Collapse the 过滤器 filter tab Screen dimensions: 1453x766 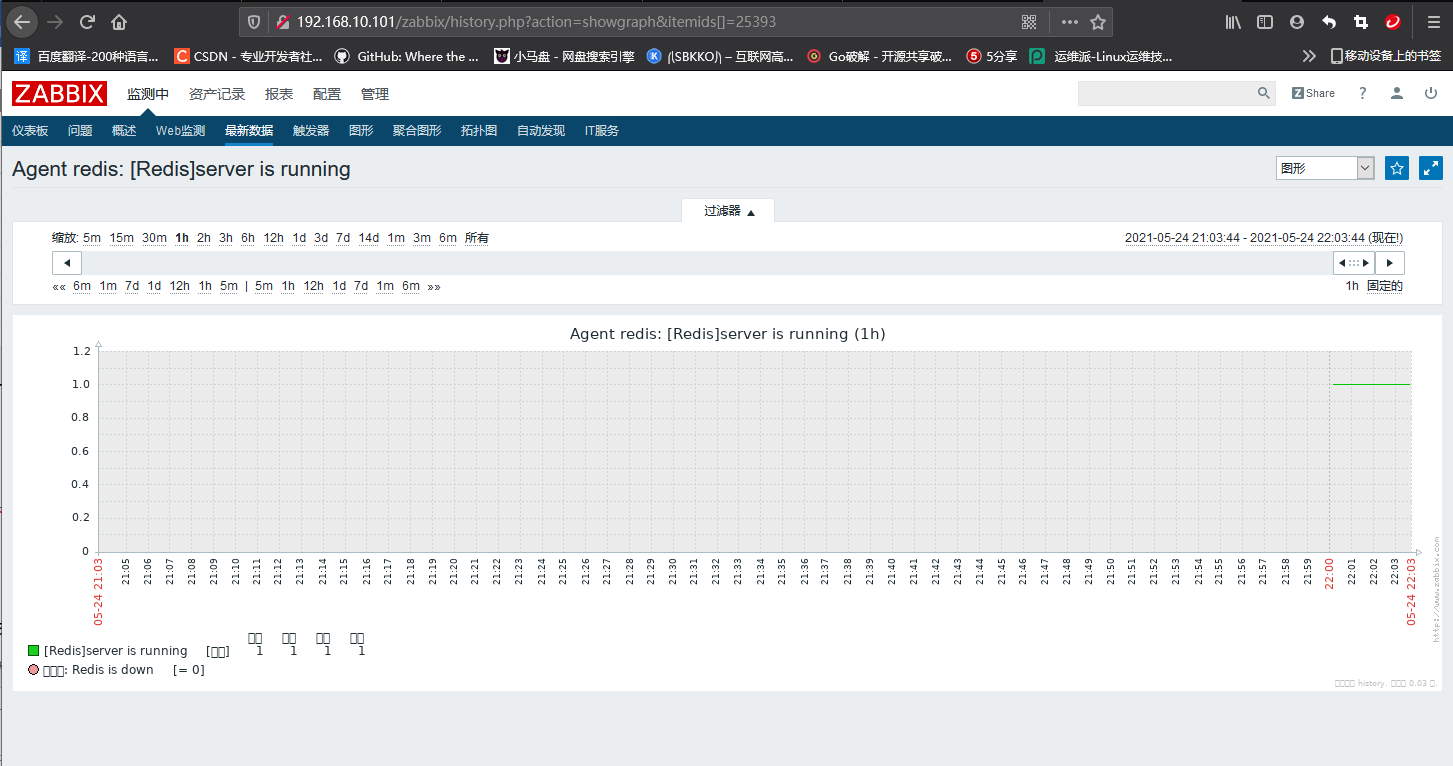pyautogui.click(x=728, y=211)
